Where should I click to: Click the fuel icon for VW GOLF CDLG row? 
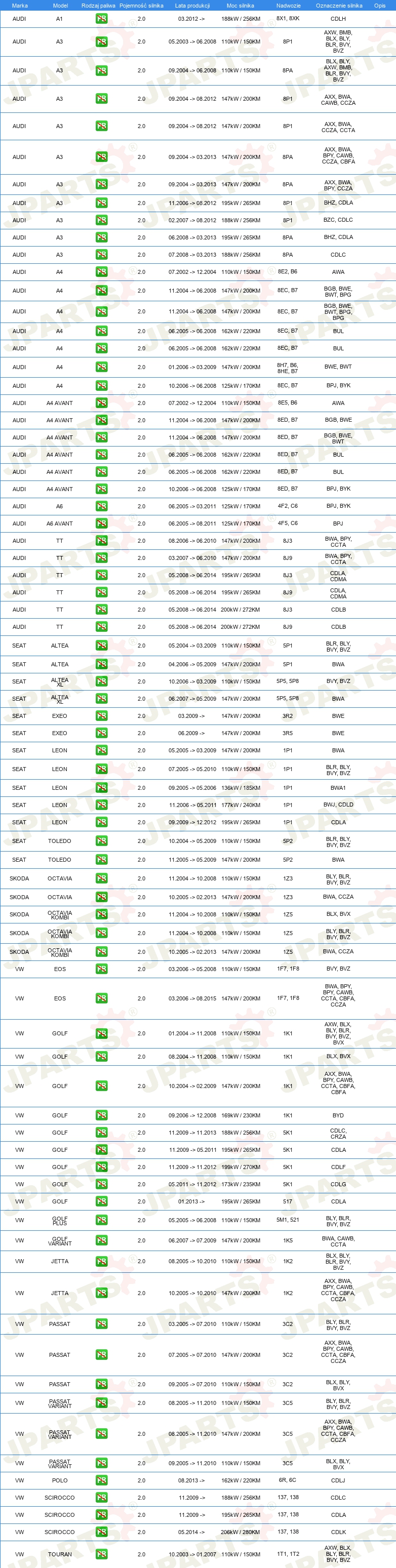pyautogui.click(x=101, y=1185)
